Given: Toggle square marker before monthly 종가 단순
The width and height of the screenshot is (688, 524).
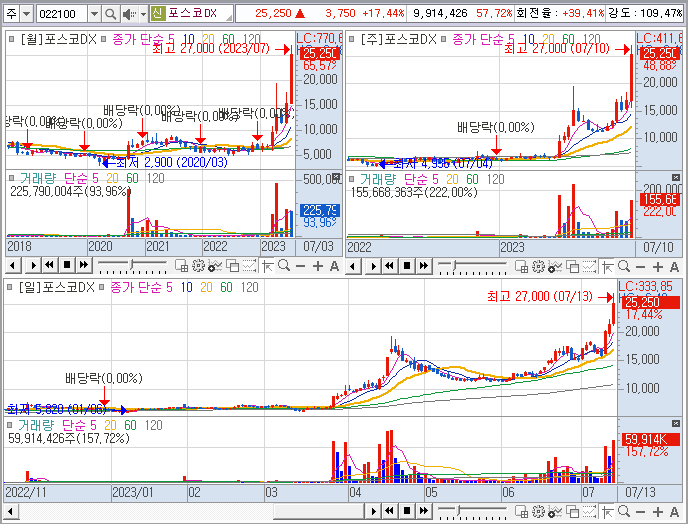Looking at the screenshot, I should point(104,39).
